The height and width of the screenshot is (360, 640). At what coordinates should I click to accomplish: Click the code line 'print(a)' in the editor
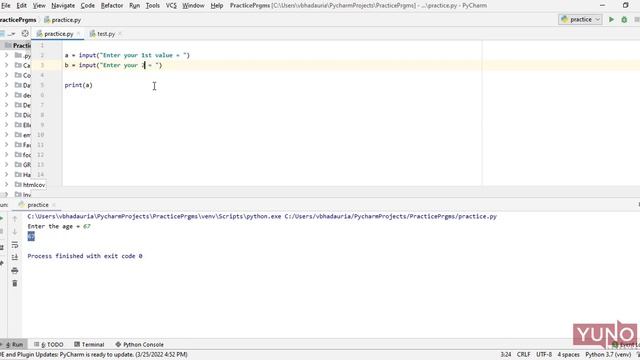[x=78, y=85]
